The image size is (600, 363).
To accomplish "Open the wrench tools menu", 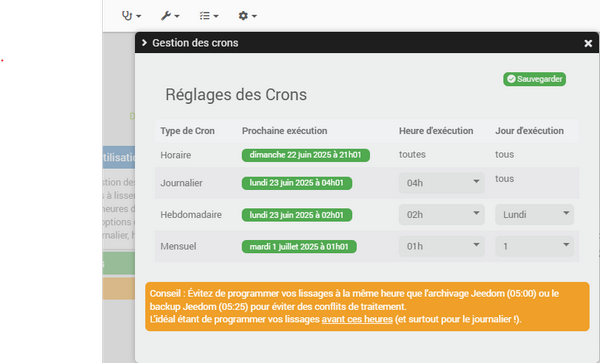I will (x=170, y=16).
